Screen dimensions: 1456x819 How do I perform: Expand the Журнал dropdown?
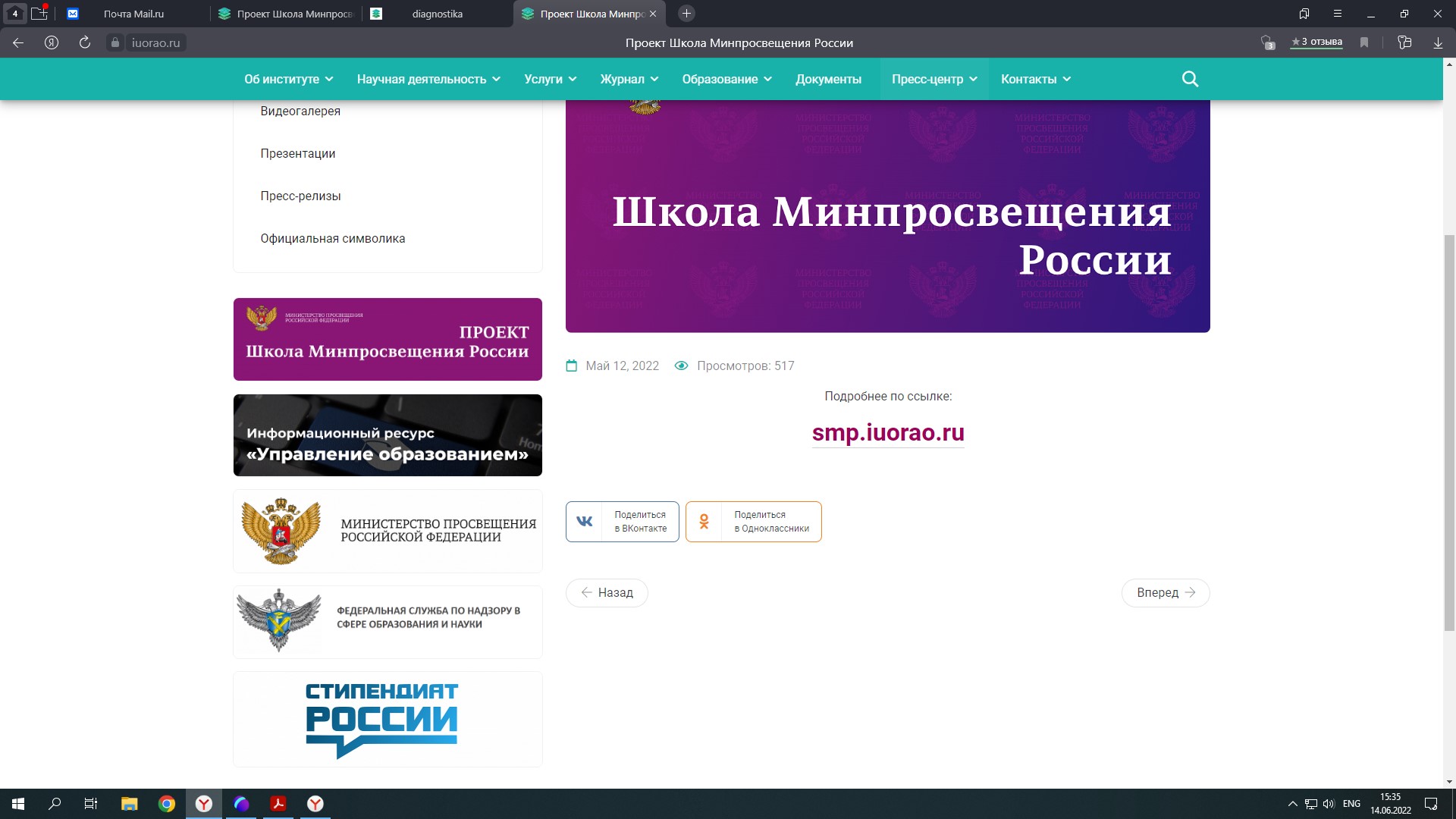pos(629,79)
